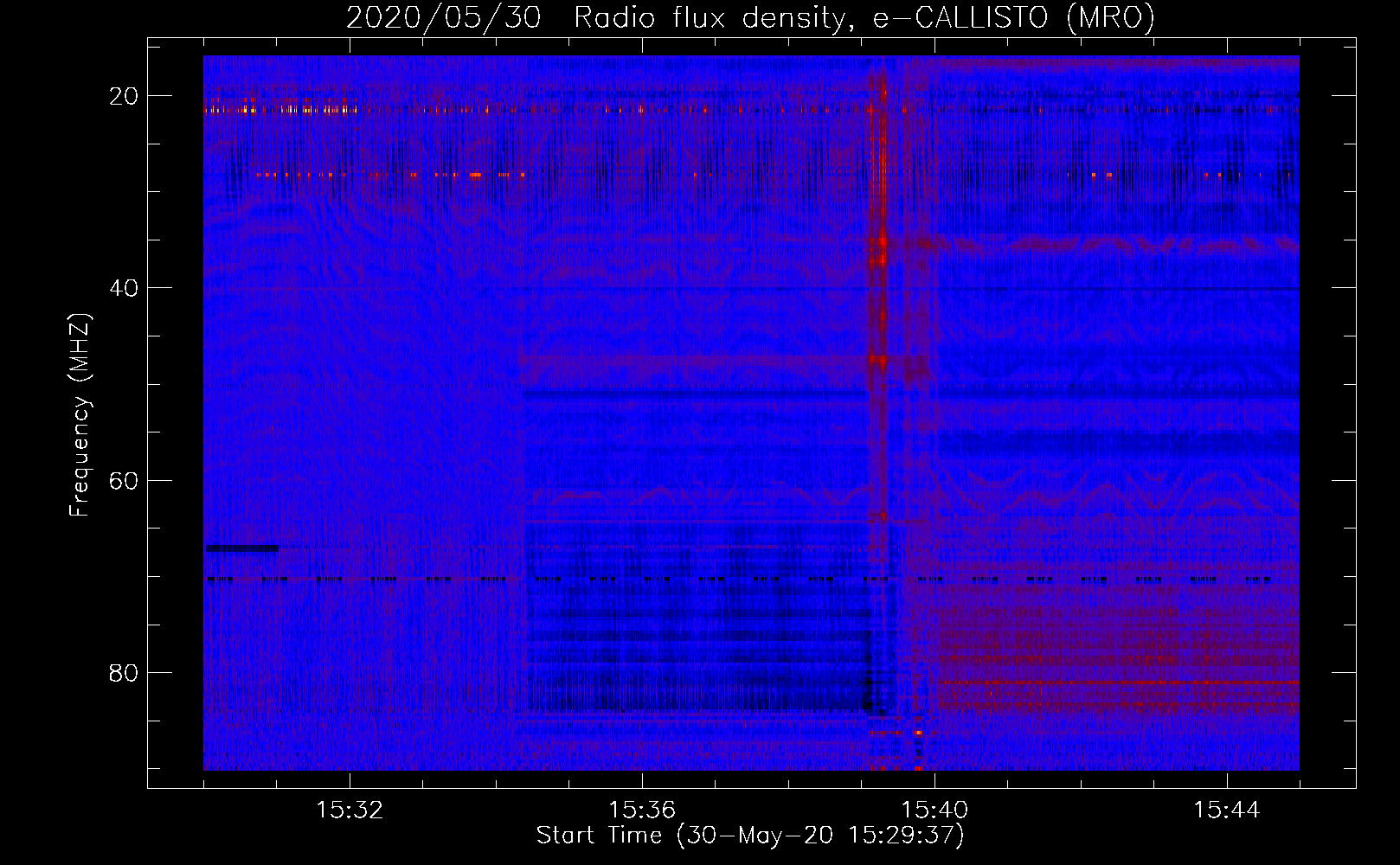This screenshot has width=1400, height=865.
Task: Click the "Frequency (MHZ)" y-axis label
Action: point(80,415)
